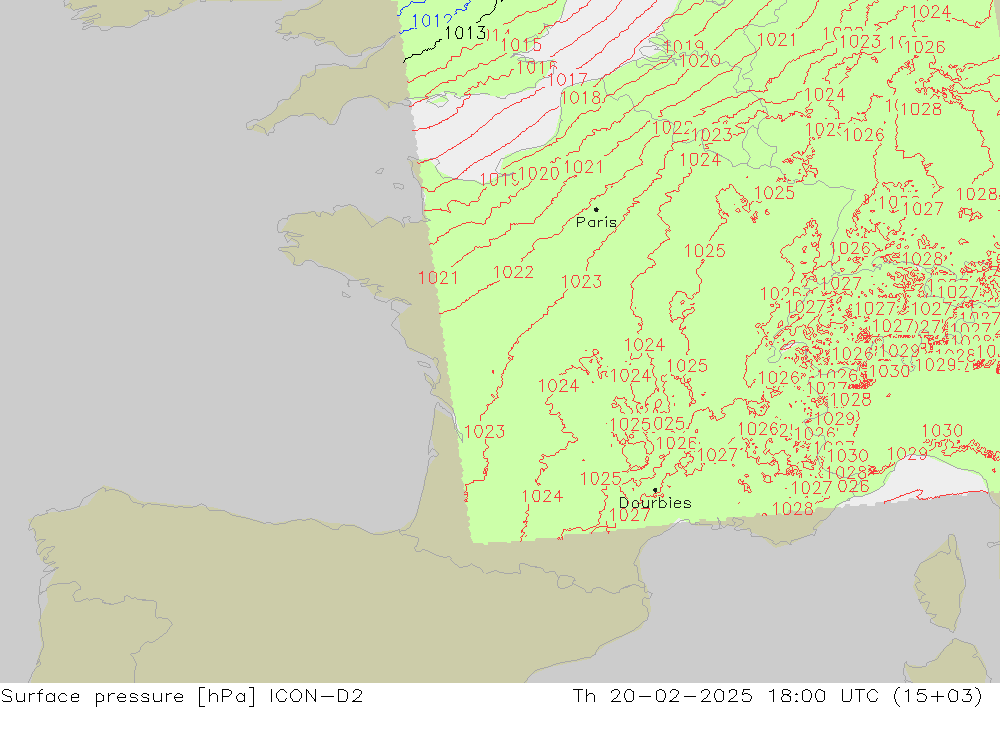This screenshot has width=1000, height=733.
Task: Click the Paris city label
Action: click(x=596, y=222)
